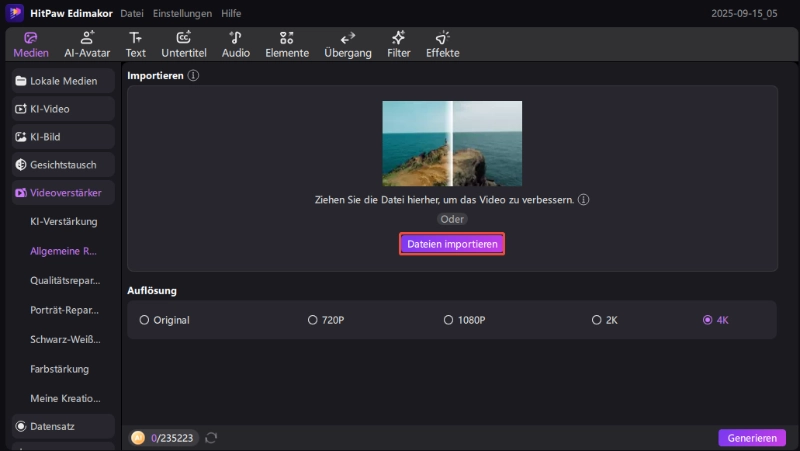Select Videoverstärker in sidebar
This screenshot has width=800, height=451.
click(x=63, y=193)
